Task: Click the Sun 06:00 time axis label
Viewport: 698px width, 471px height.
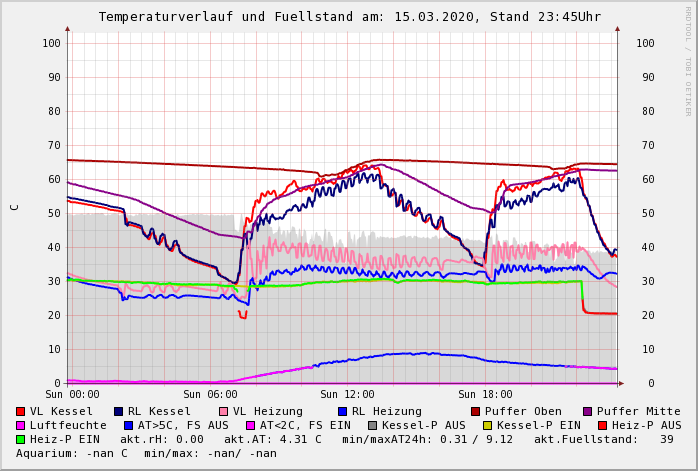Action: click(210, 395)
